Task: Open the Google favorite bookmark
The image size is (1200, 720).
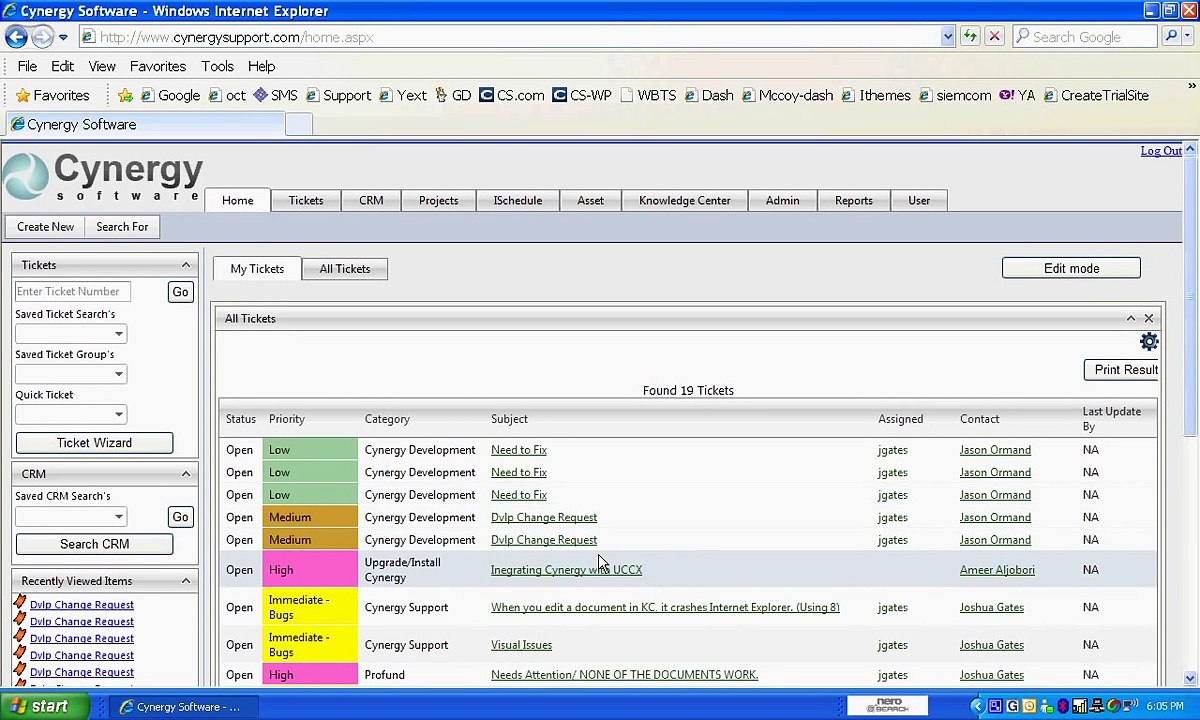Action: pos(170,95)
